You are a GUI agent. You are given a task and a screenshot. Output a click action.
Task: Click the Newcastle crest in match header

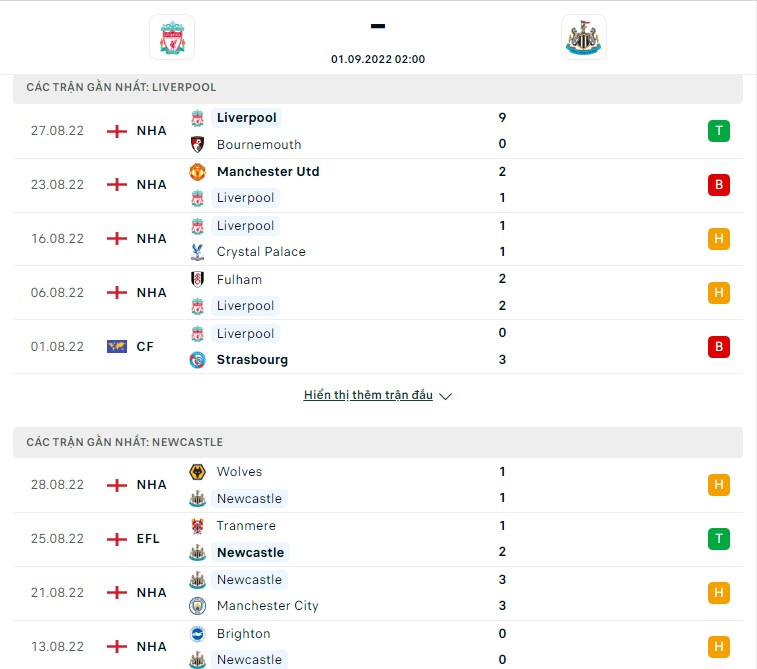(584, 37)
